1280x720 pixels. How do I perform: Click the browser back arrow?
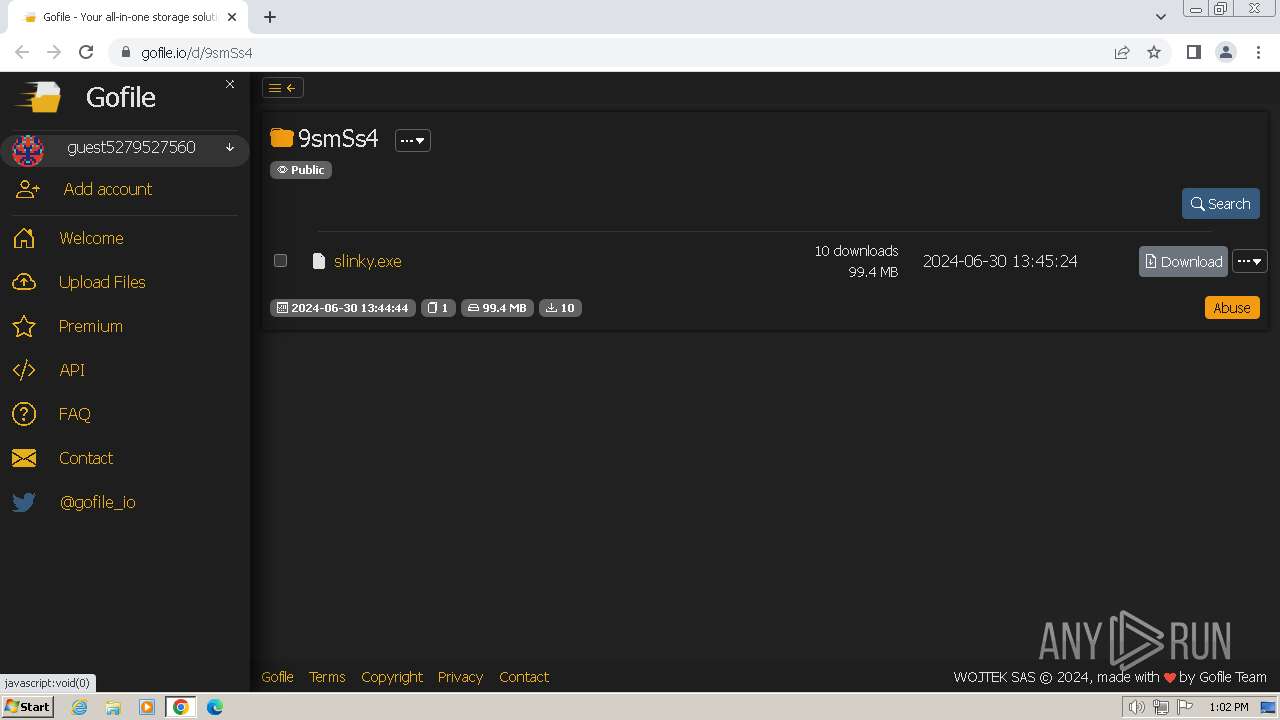(22, 53)
